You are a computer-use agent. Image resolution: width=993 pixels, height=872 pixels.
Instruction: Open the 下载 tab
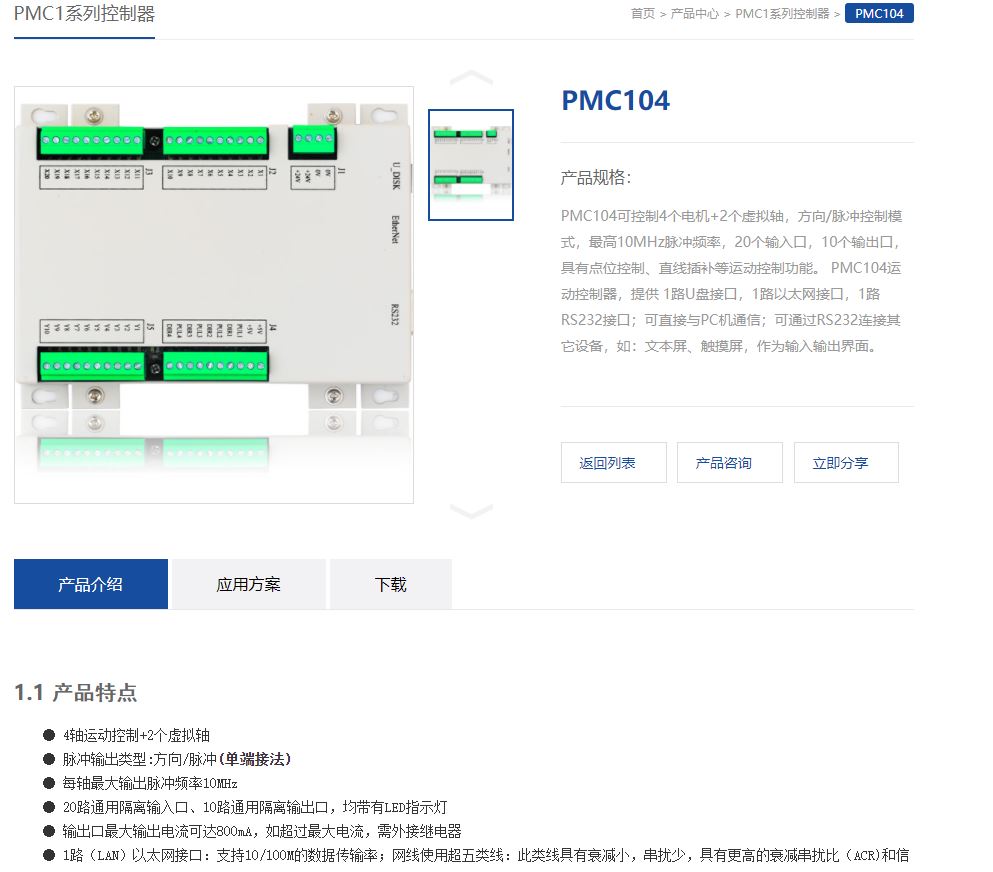click(x=391, y=584)
